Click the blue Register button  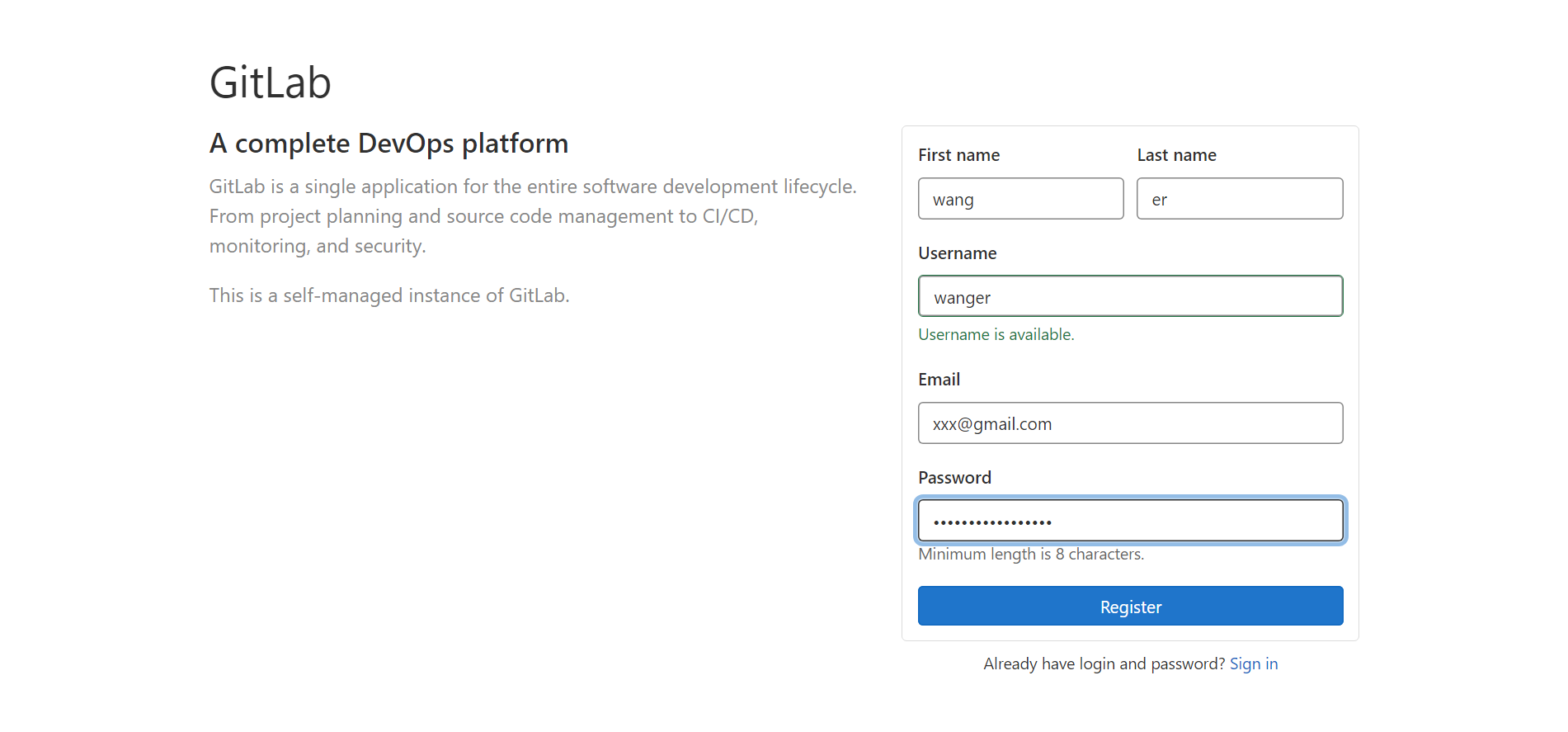click(x=1130, y=607)
